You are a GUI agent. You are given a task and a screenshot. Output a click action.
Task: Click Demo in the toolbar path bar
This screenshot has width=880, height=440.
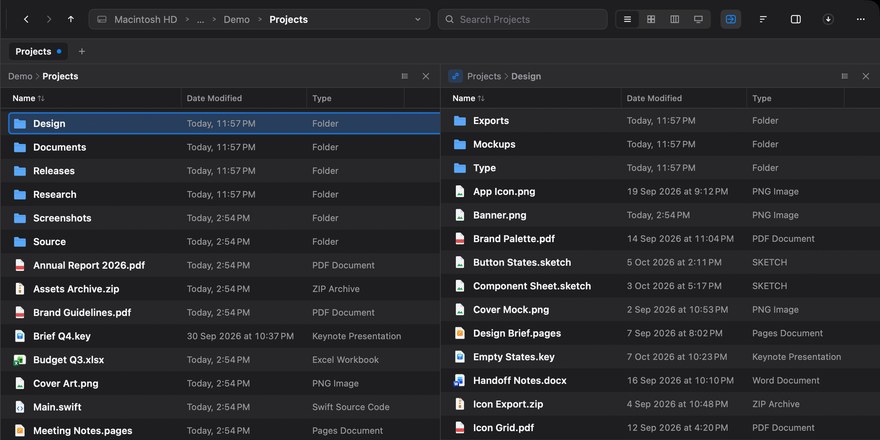[236, 19]
